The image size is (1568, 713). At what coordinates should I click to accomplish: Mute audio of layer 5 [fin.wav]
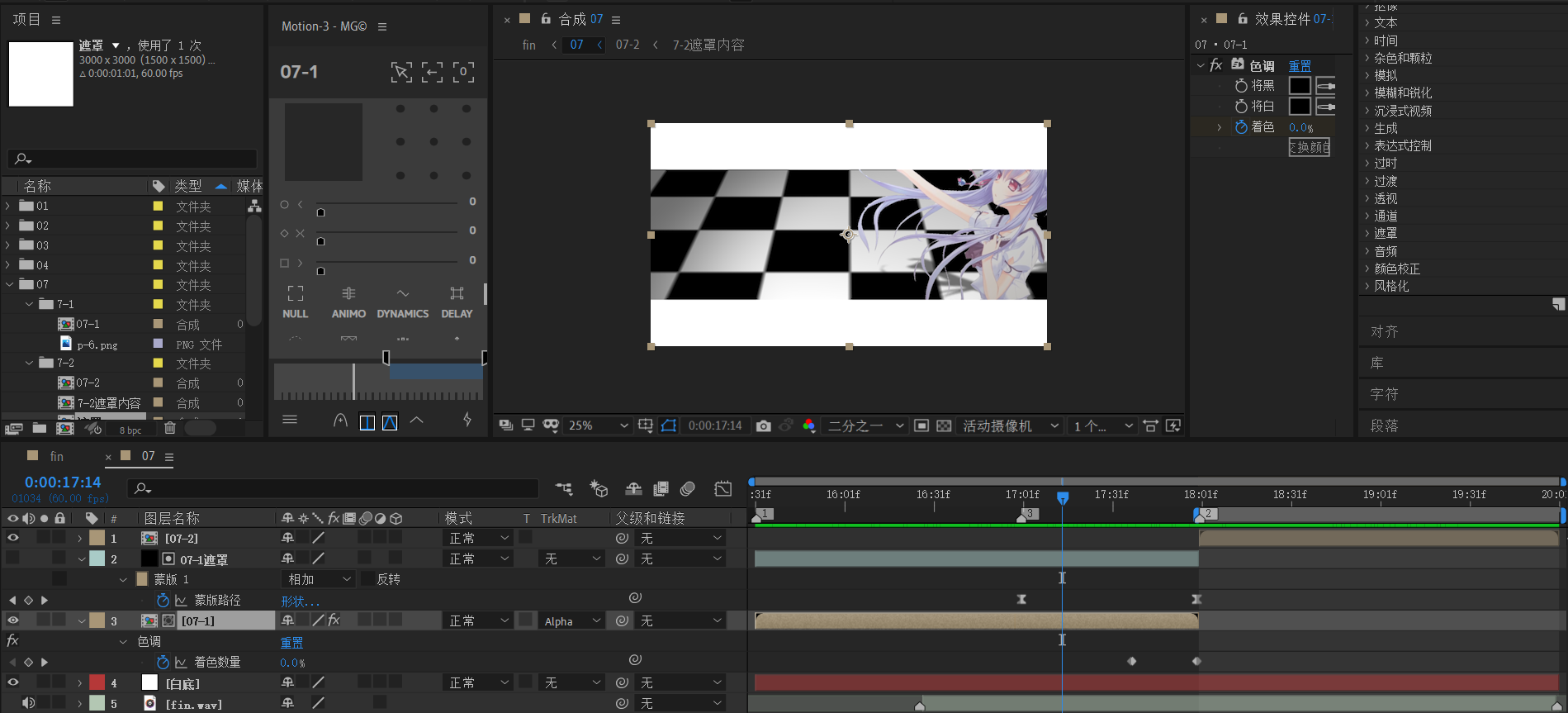[x=28, y=703]
